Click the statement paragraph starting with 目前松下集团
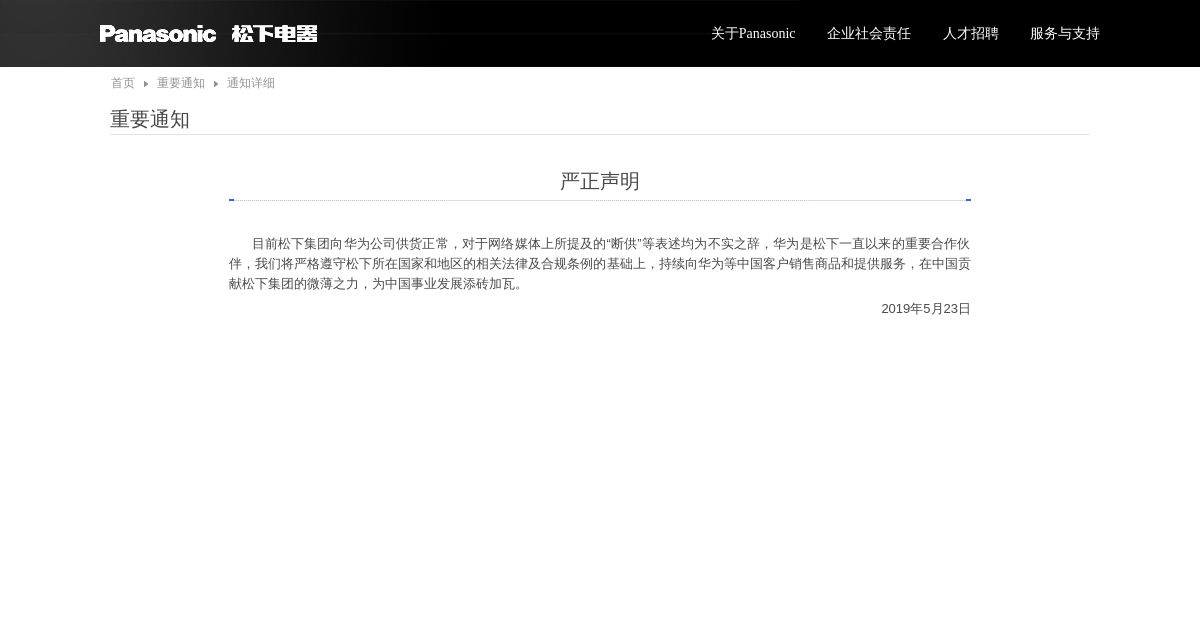 [600, 264]
